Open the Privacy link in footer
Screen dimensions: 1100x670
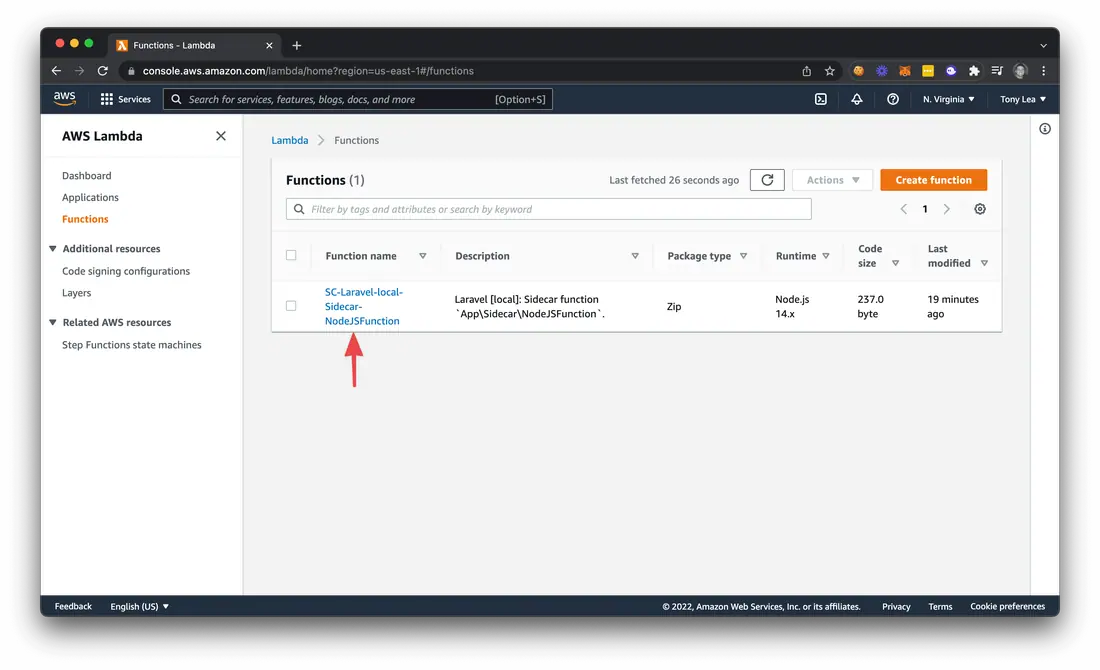click(896, 606)
